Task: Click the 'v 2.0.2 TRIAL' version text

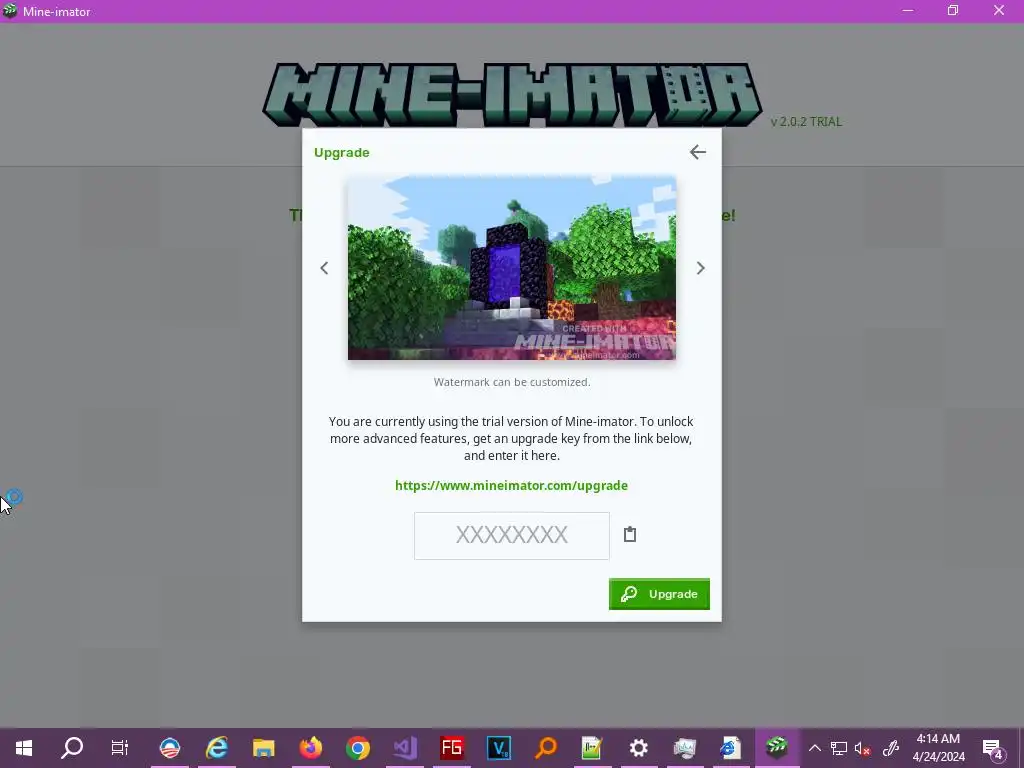Action: click(x=806, y=121)
